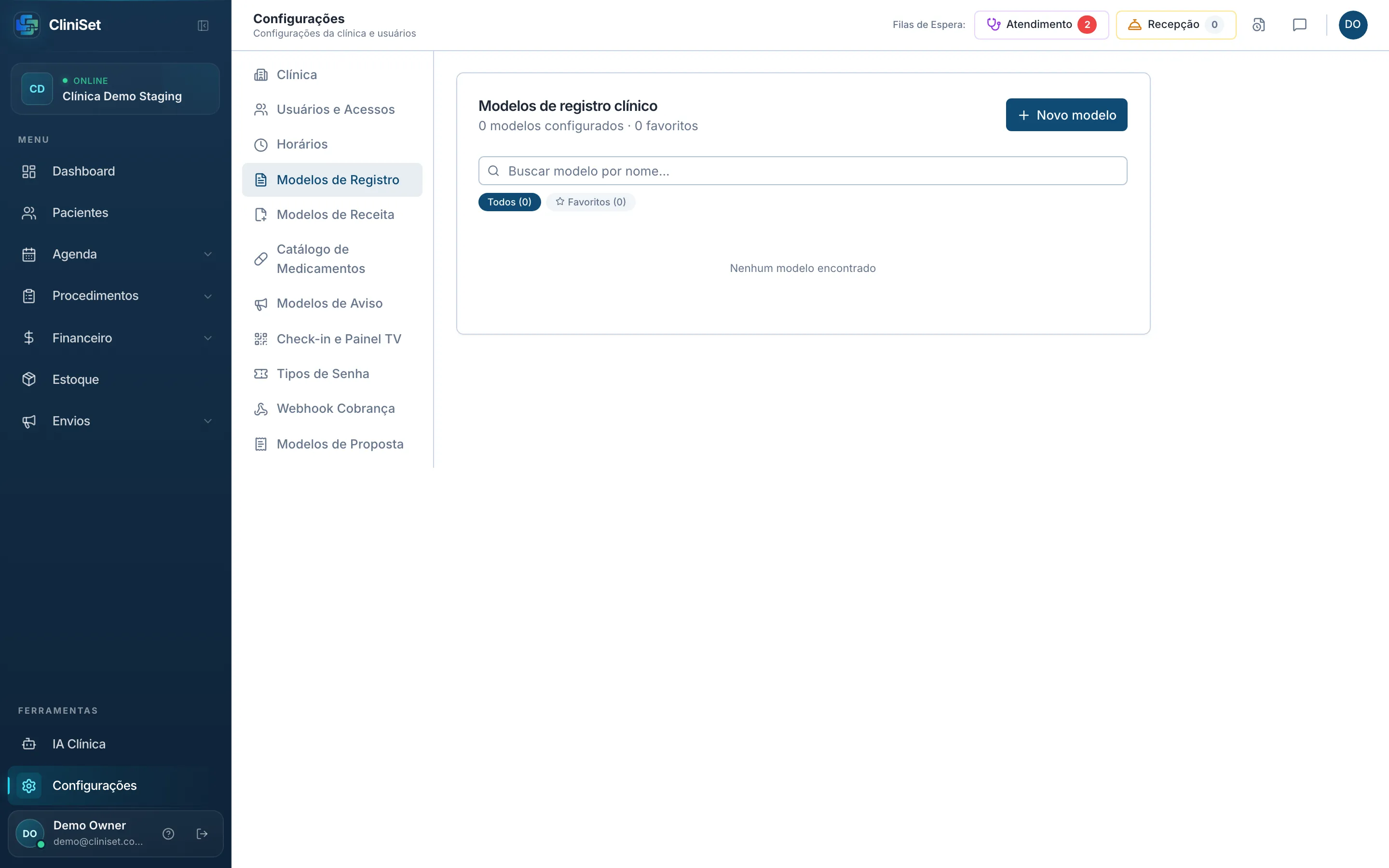Screen dimensions: 1389x868
Task: Click the Pacientes people icon
Action: [29, 213]
